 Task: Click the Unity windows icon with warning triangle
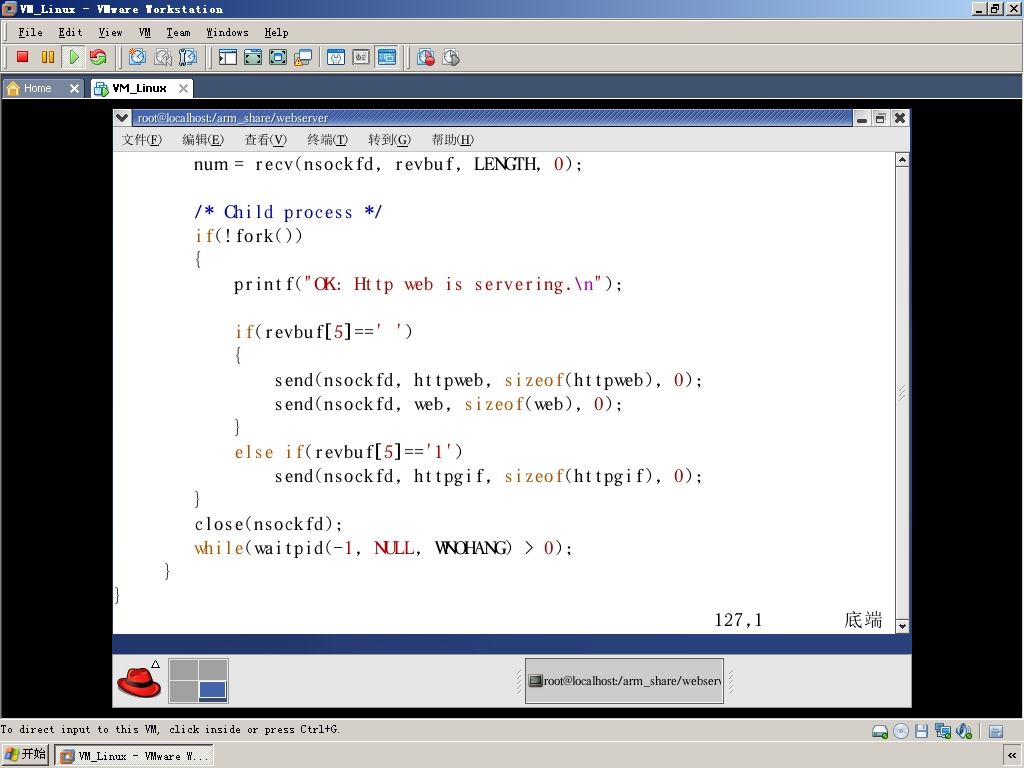point(303,57)
